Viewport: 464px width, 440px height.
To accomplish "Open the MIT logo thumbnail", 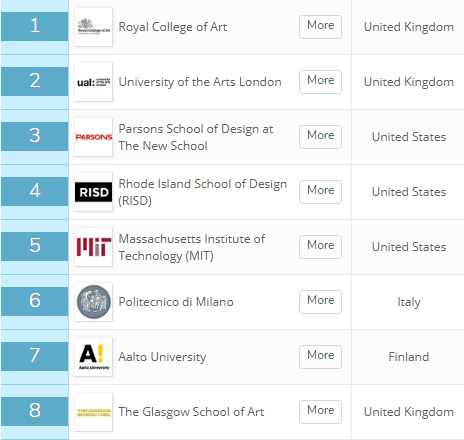I will coord(94,247).
